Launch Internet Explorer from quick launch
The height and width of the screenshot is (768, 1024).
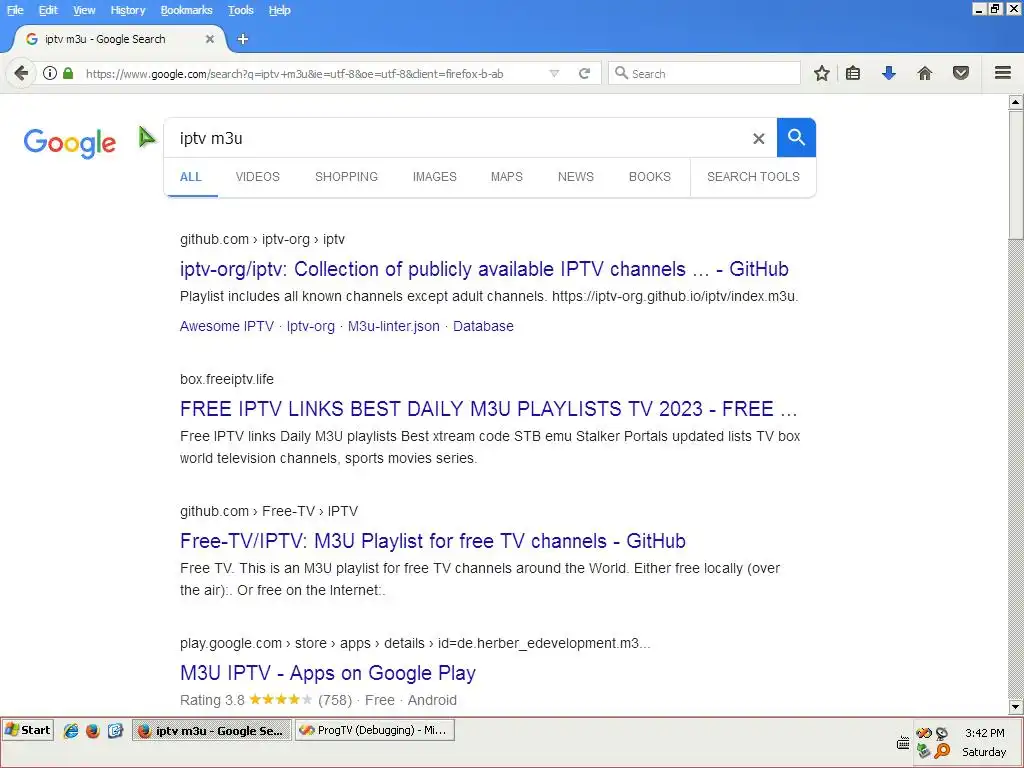click(x=71, y=731)
